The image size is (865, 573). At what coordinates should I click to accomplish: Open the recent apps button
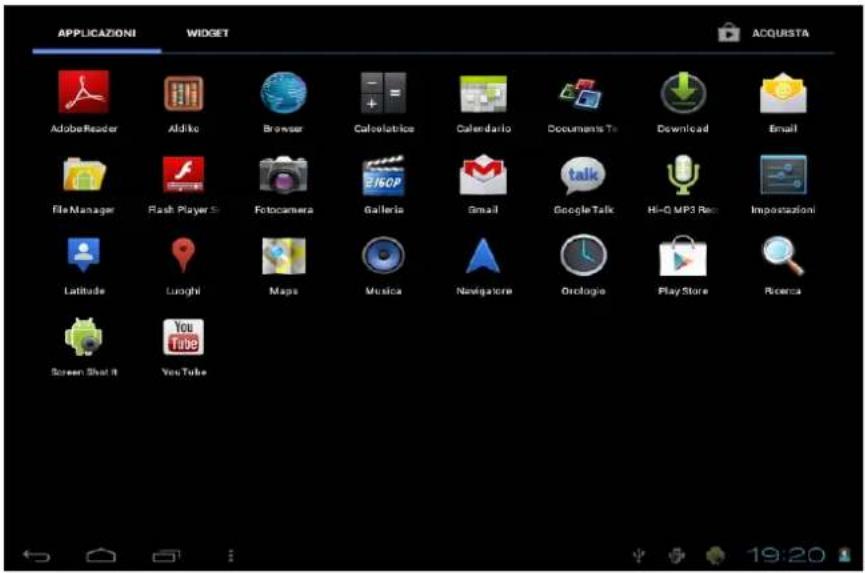166,556
